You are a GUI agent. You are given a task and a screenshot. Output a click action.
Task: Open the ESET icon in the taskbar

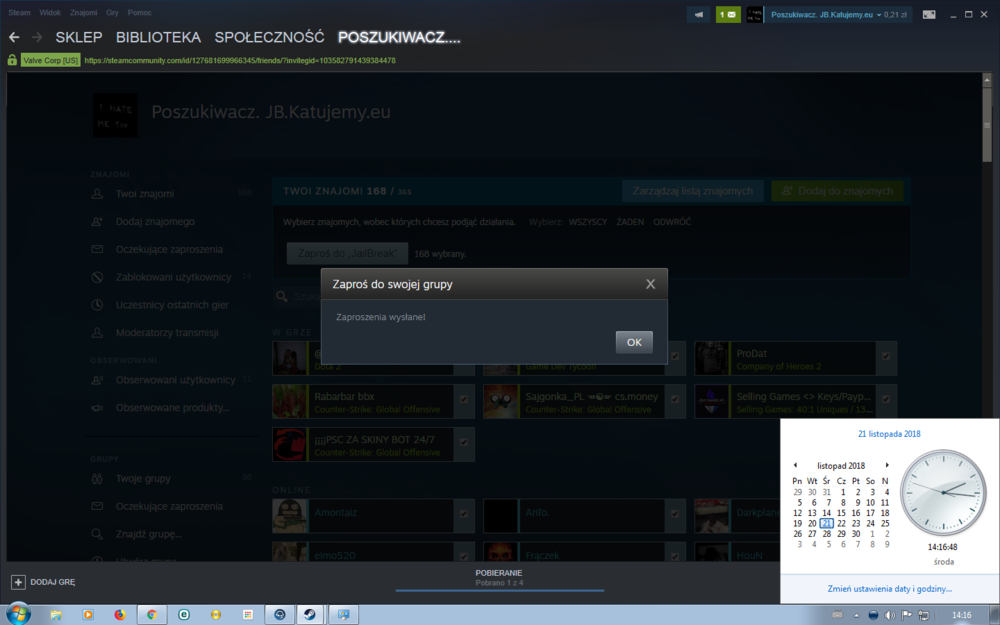click(184, 615)
